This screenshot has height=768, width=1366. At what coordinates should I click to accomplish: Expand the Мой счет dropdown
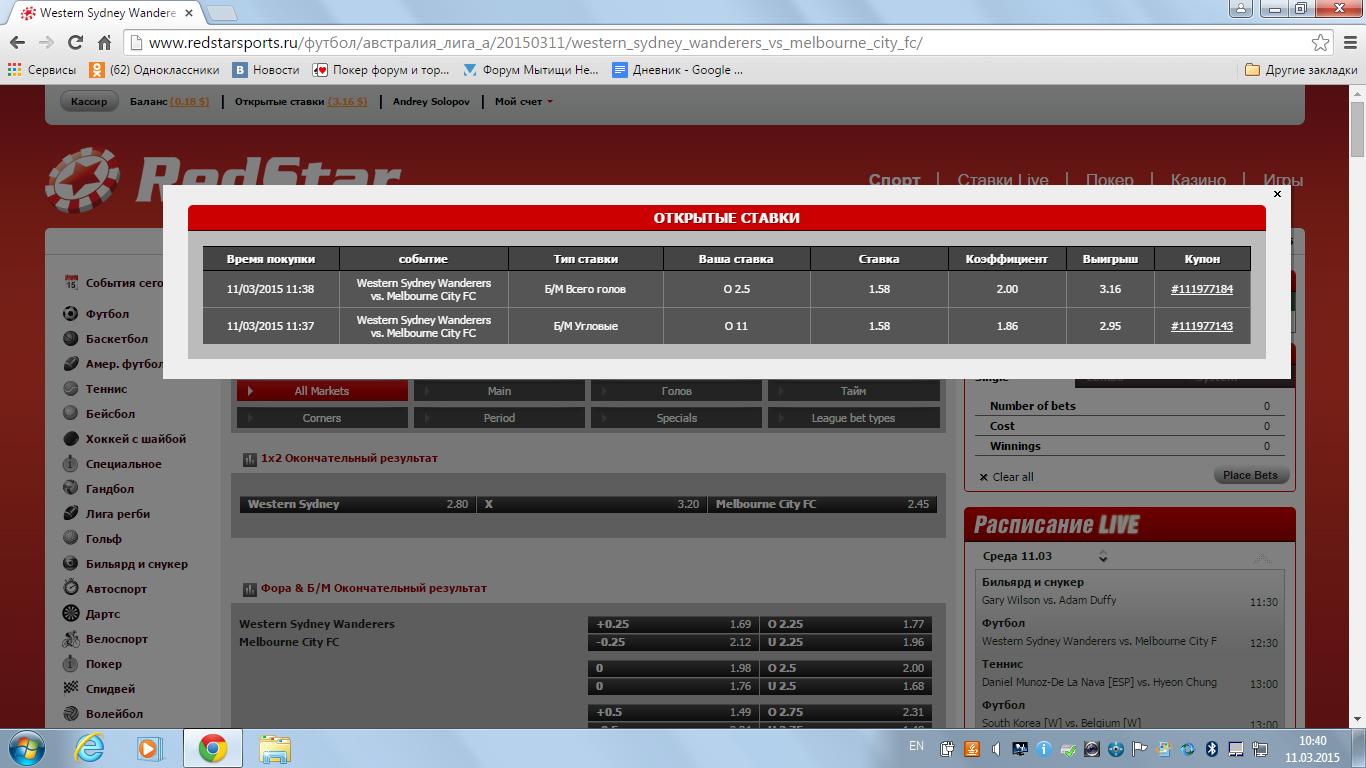click(x=524, y=102)
